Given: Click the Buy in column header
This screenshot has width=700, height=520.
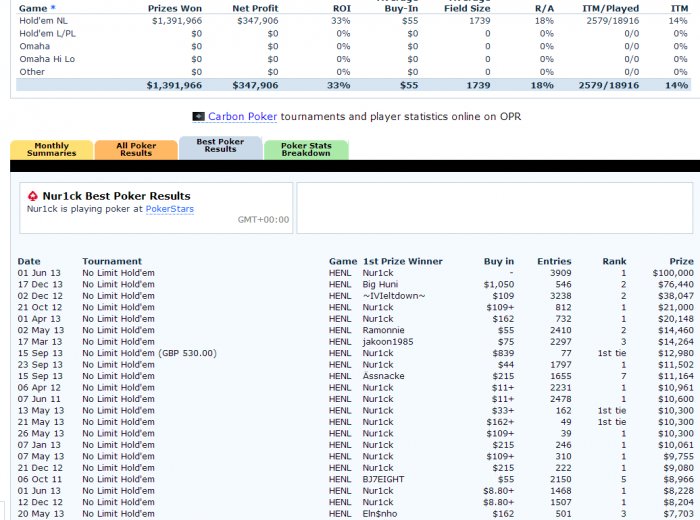Looking at the screenshot, I should (x=499, y=261).
